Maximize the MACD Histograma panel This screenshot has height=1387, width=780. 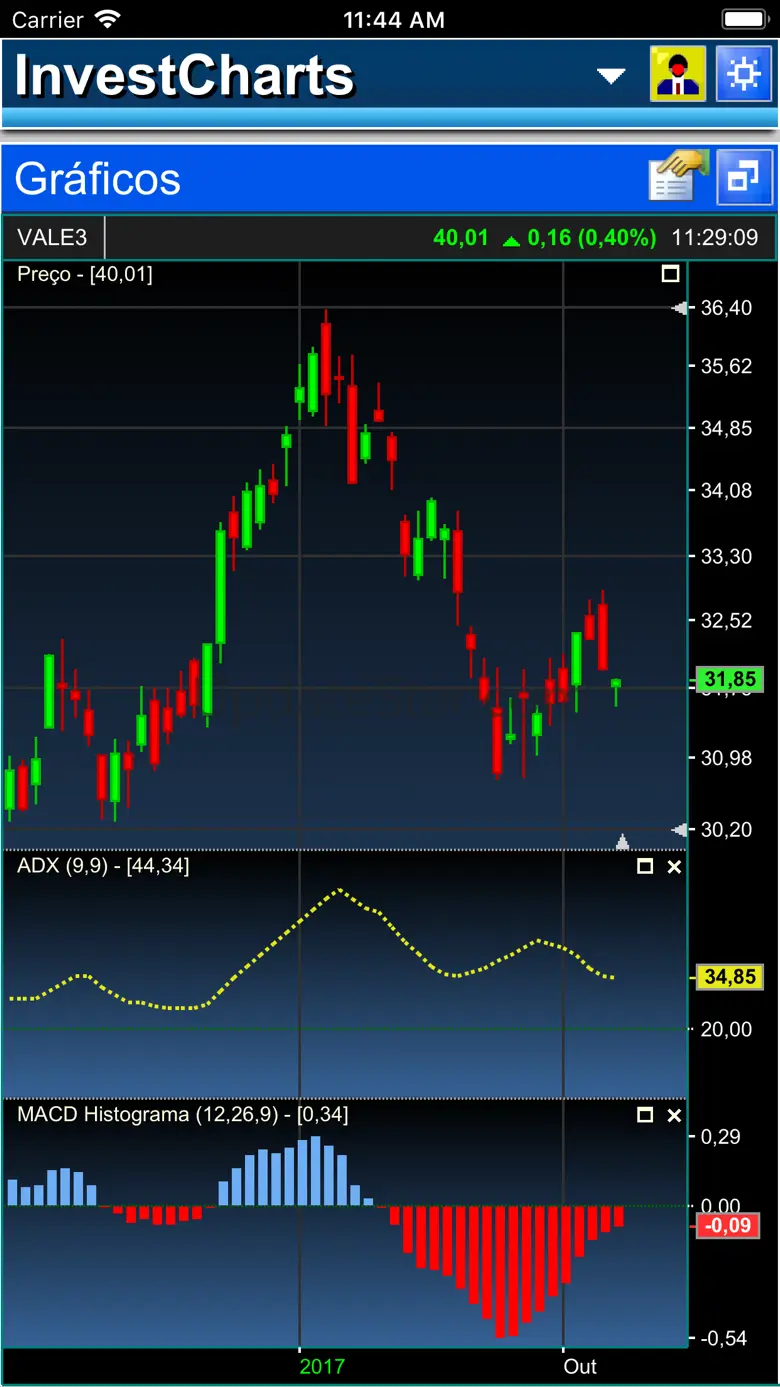point(645,1115)
